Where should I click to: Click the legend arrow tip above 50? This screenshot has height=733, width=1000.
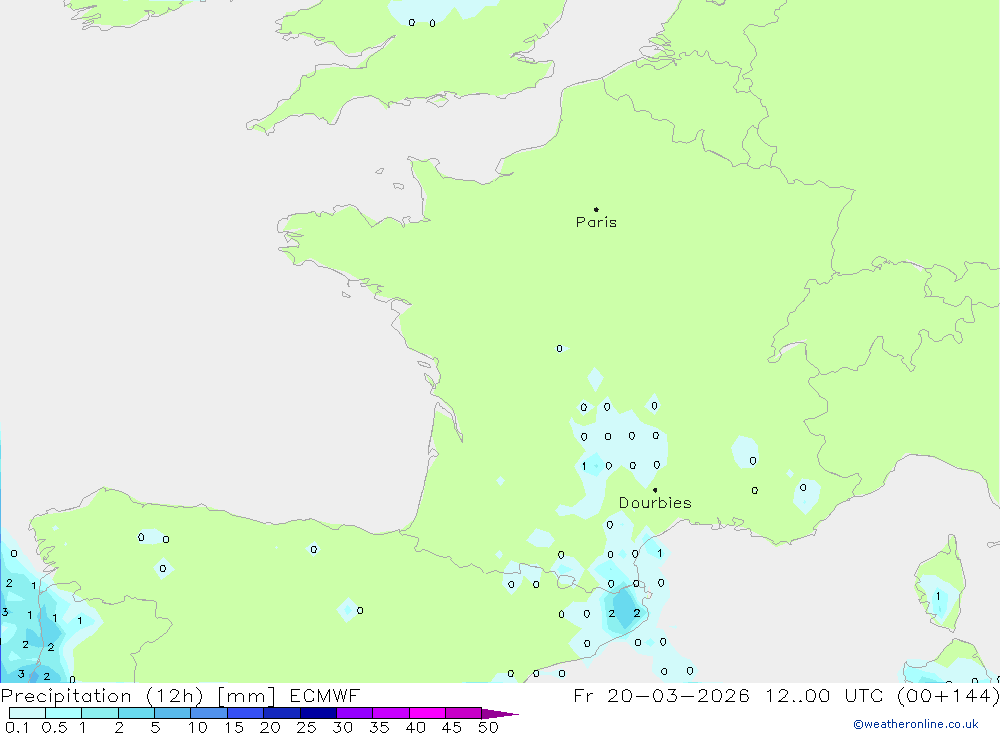pos(499,714)
